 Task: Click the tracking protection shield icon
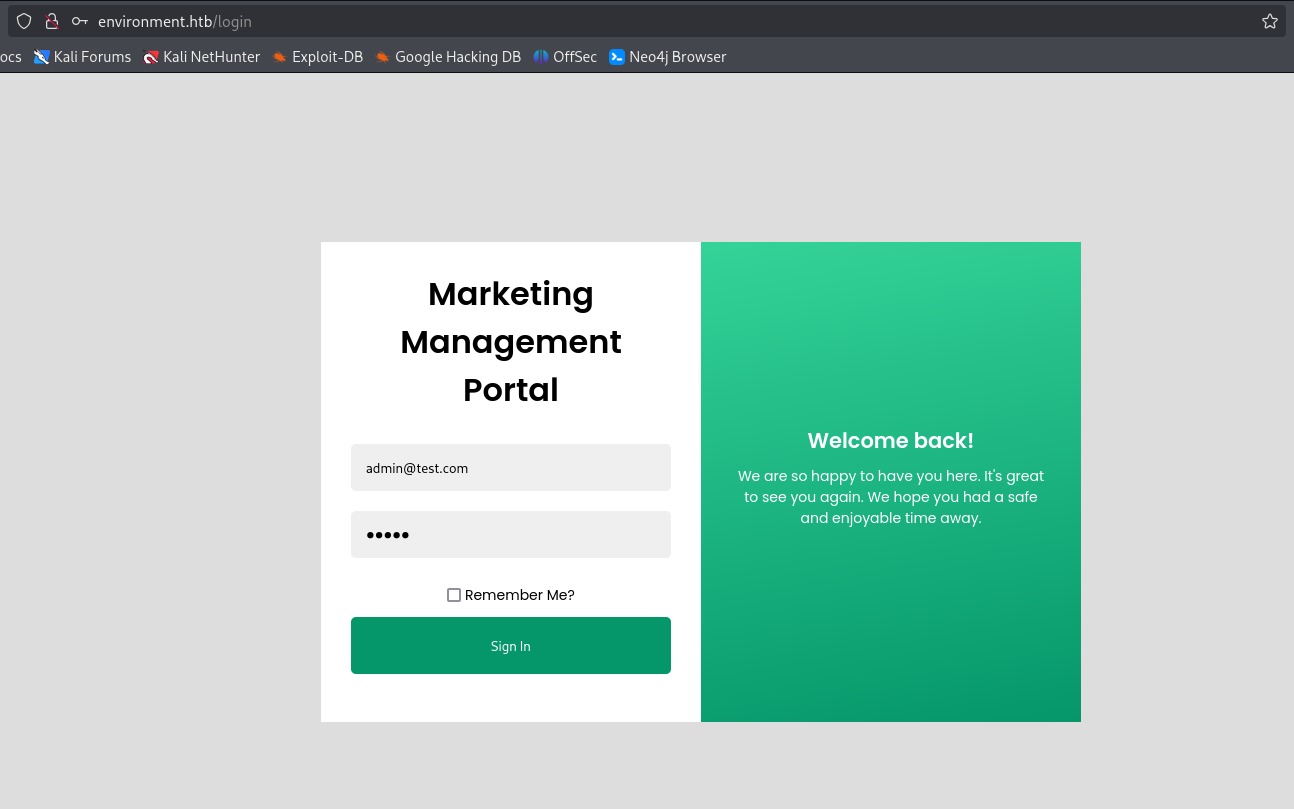coord(24,21)
